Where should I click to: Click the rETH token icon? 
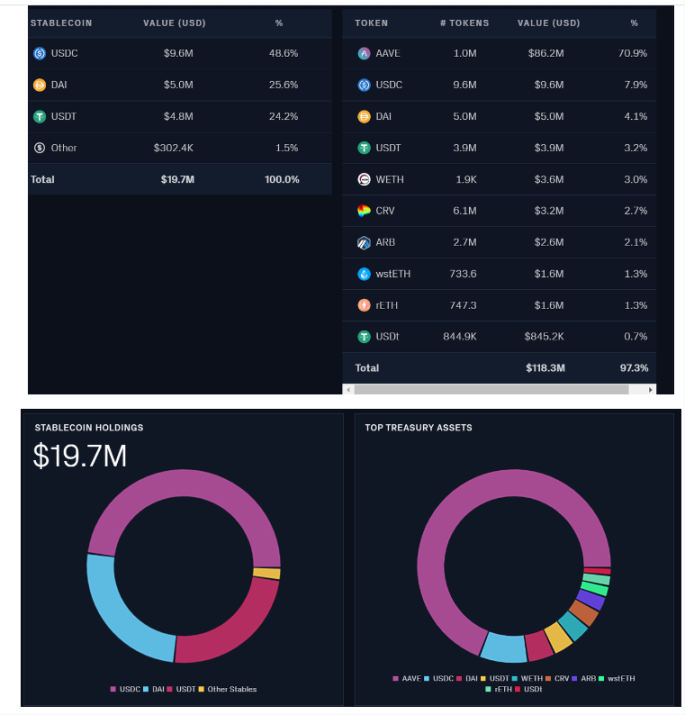tap(364, 305)
